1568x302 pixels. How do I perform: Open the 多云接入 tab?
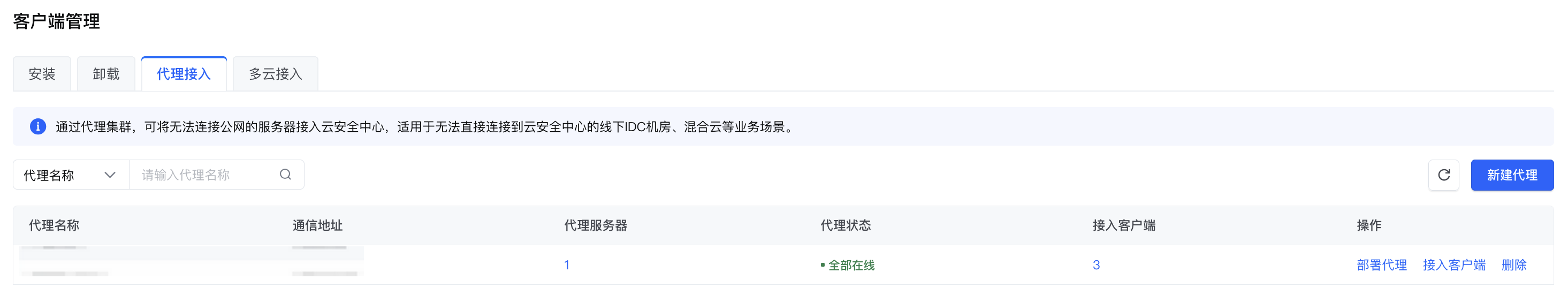click(276, 74)
